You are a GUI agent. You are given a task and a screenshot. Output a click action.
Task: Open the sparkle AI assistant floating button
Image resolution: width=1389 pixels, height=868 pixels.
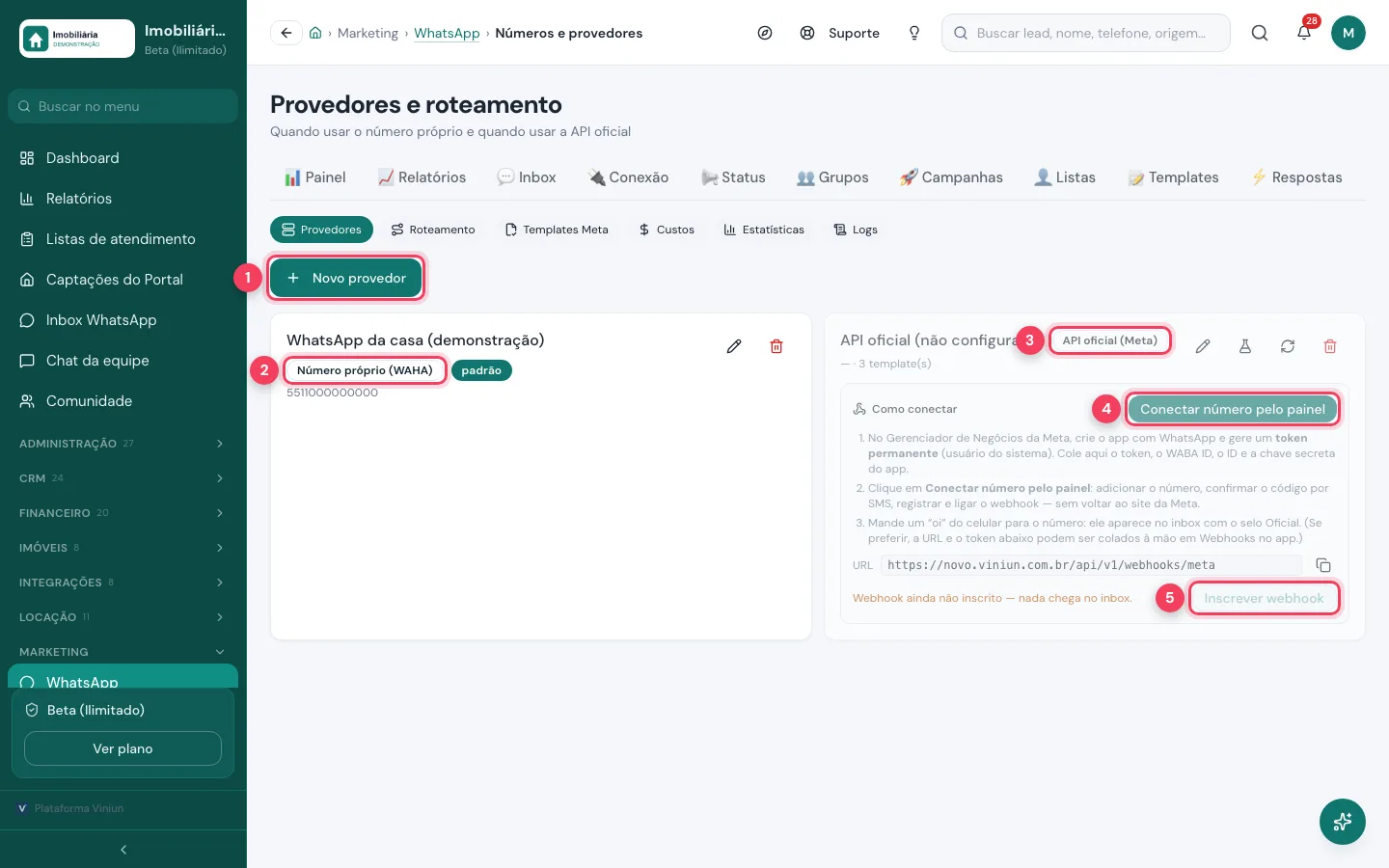1343,822
